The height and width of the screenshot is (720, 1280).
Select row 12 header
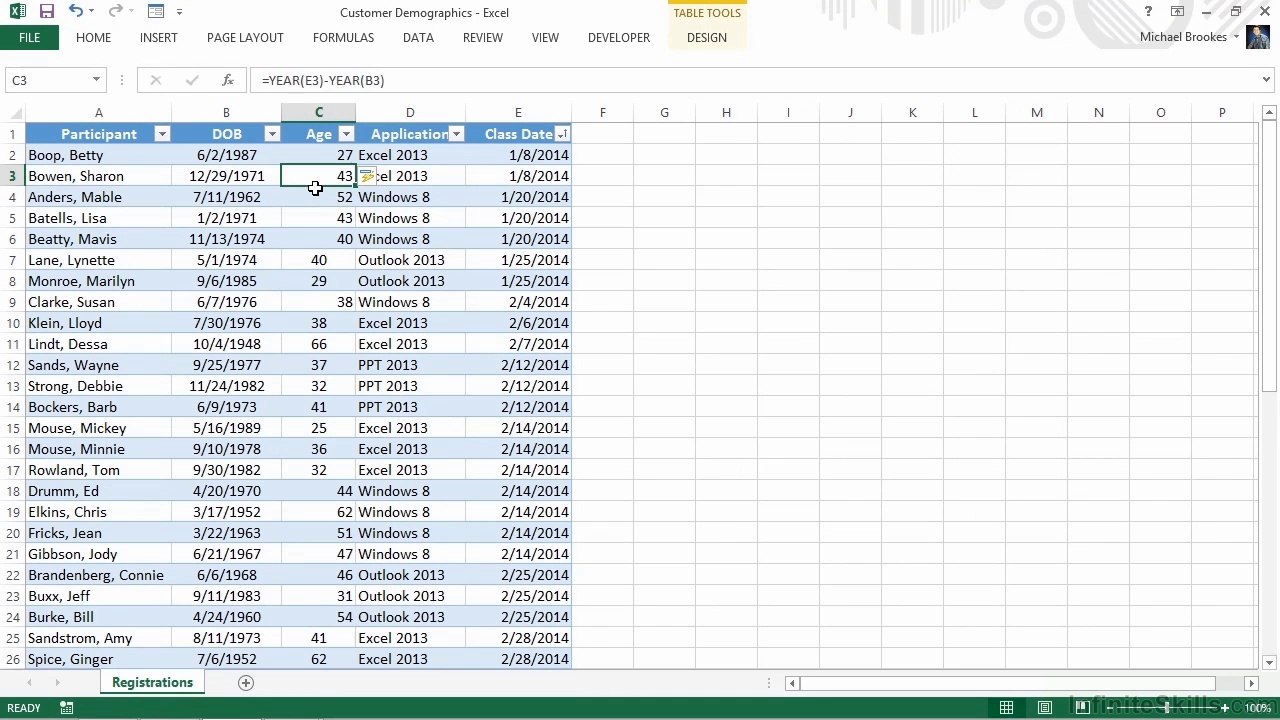click(12, 365)
